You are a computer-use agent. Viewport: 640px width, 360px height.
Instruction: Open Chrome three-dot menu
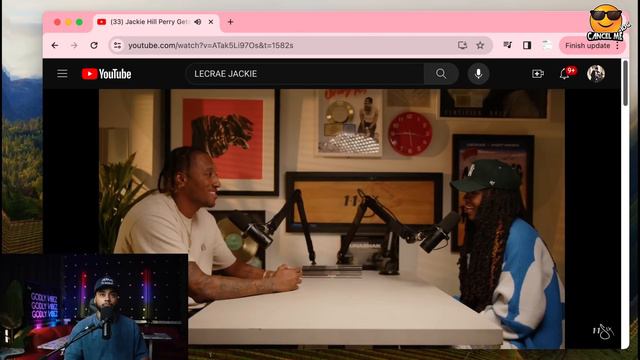point(618,46)
